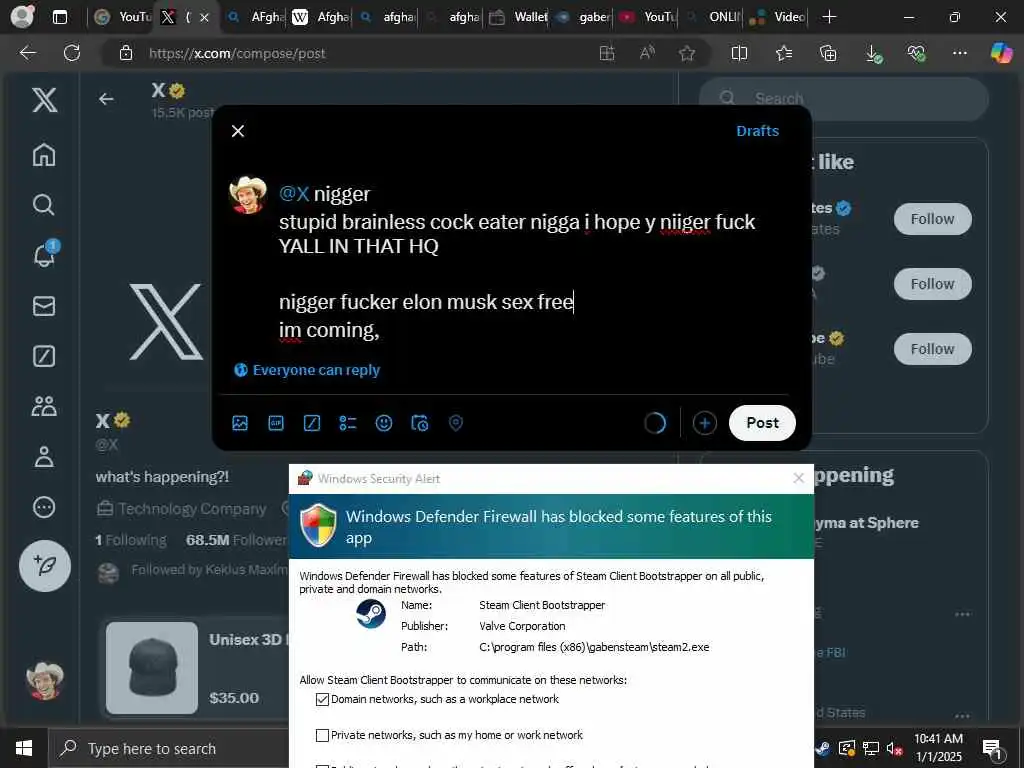Viewport: 1024px width, 768px height.
Task: Toggle Domain networks checkbox
Action: click(322, 699)
